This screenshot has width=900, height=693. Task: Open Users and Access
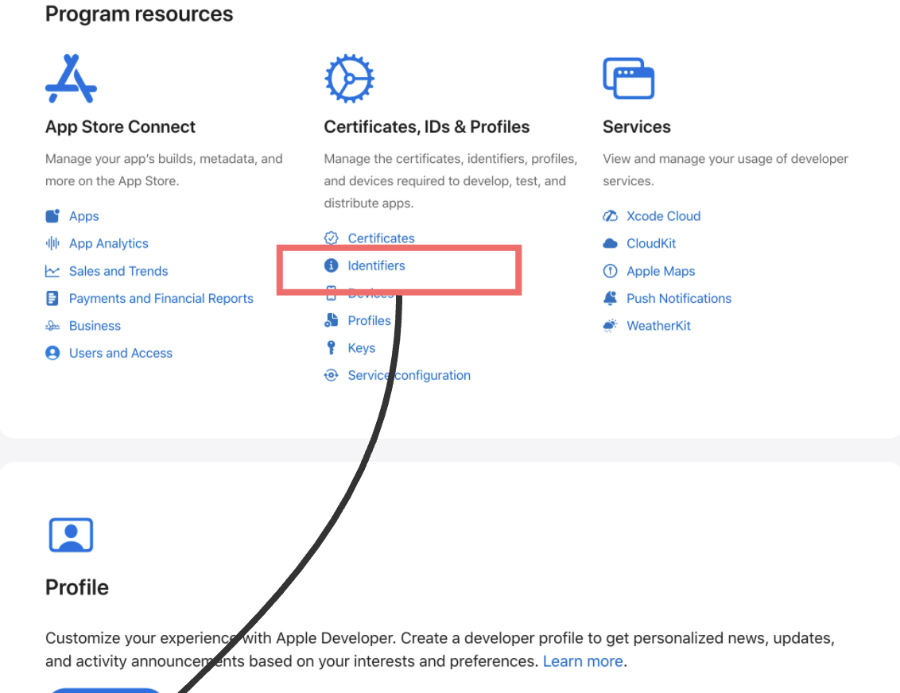coord(121,353)
